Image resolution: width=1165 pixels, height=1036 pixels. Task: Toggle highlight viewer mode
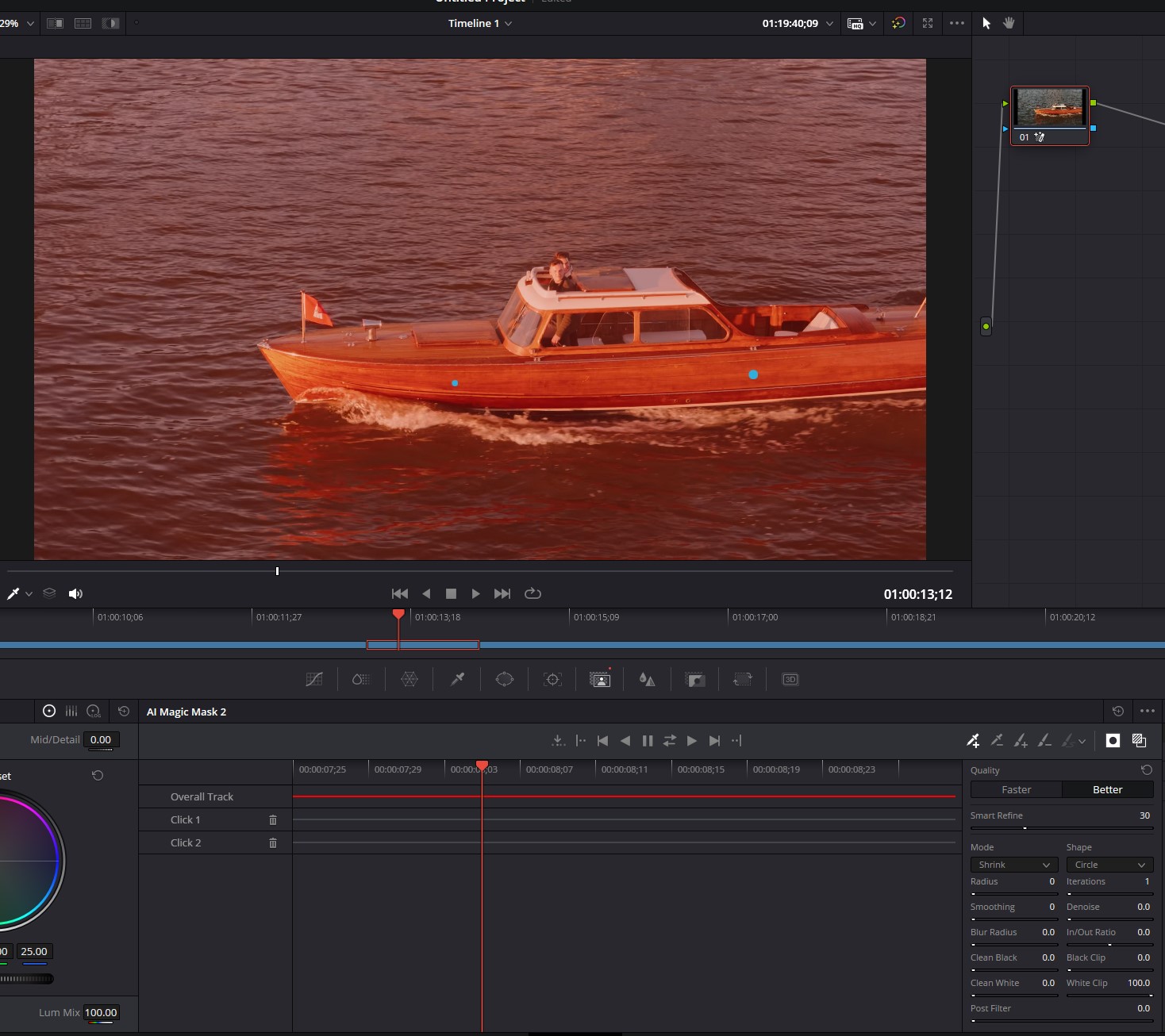(x=110, y=23)
